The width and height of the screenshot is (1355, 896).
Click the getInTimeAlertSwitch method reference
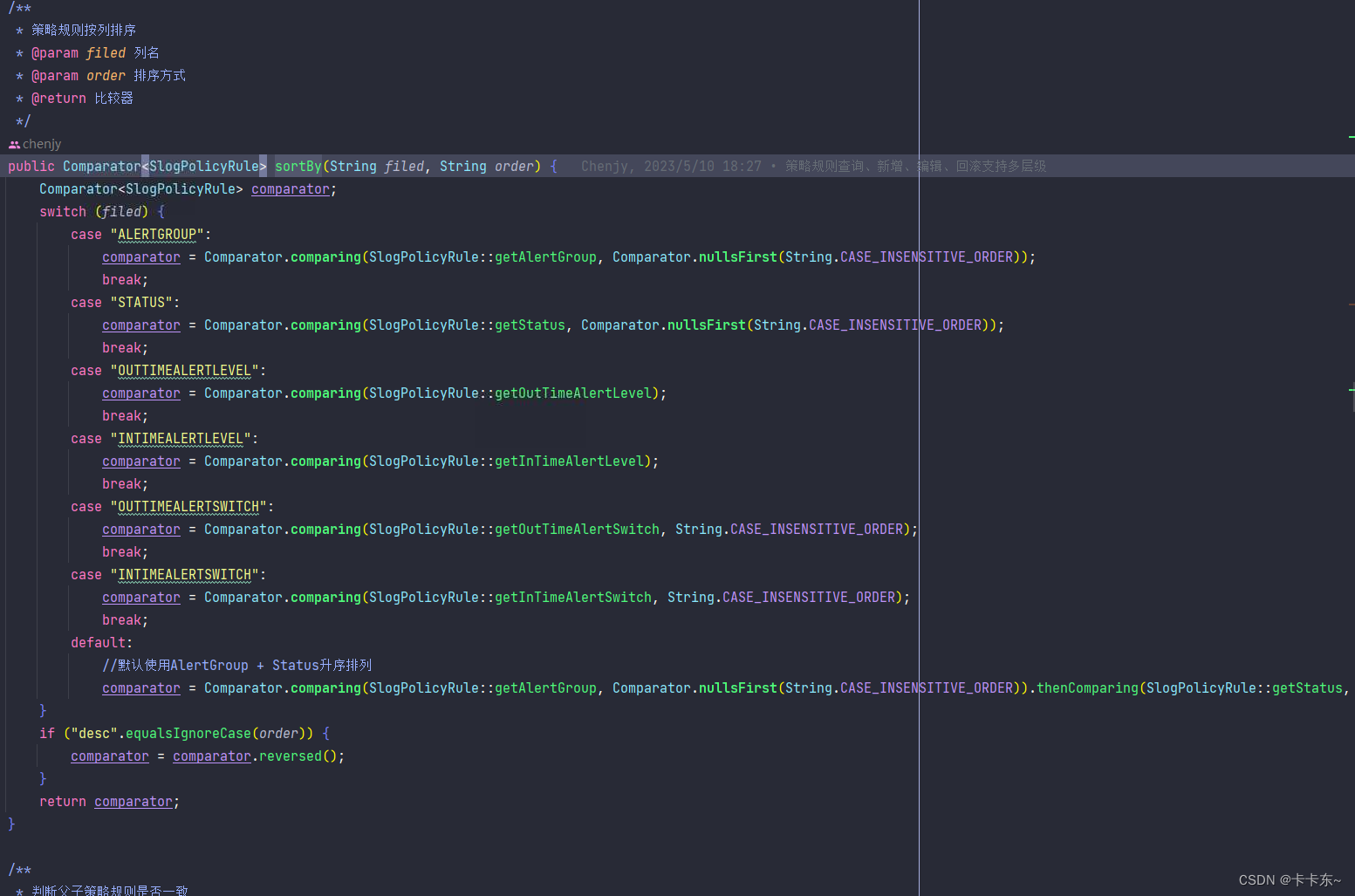pyautogui.click(x=573, y=597)
